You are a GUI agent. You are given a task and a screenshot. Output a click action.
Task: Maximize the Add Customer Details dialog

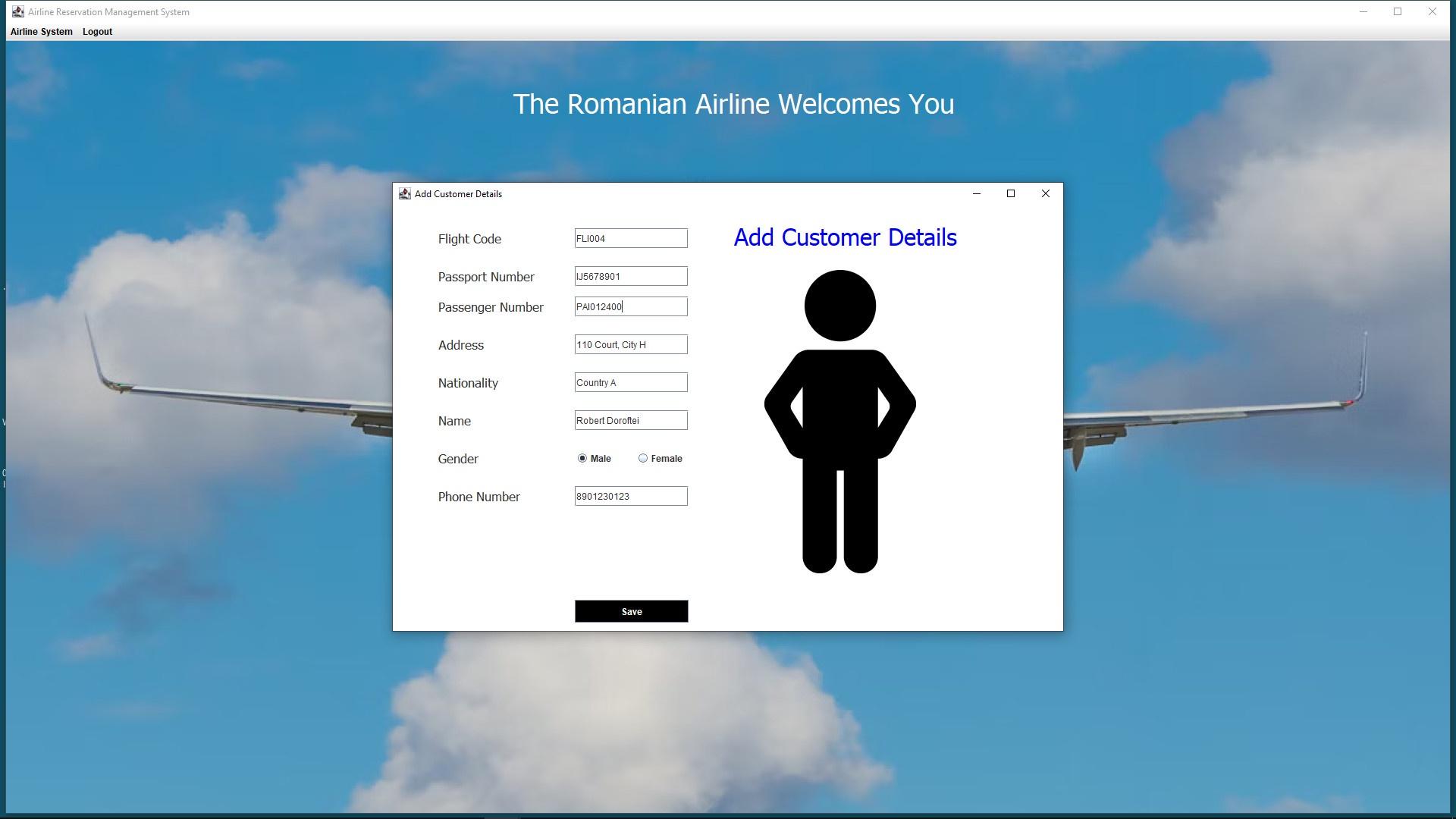point(1010,193)
